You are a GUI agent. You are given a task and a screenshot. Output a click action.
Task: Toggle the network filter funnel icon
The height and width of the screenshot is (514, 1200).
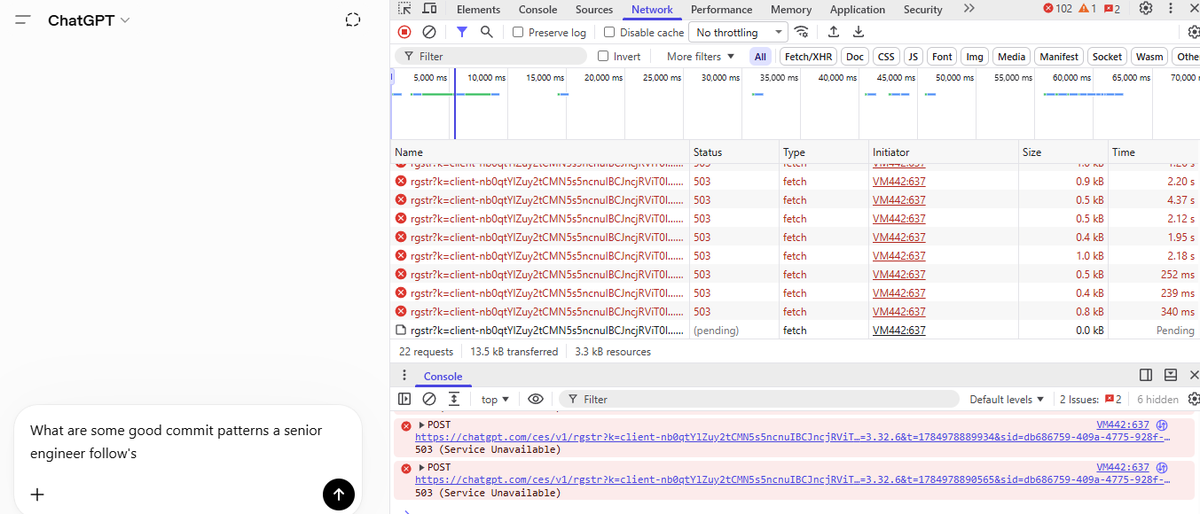point(462,32)
